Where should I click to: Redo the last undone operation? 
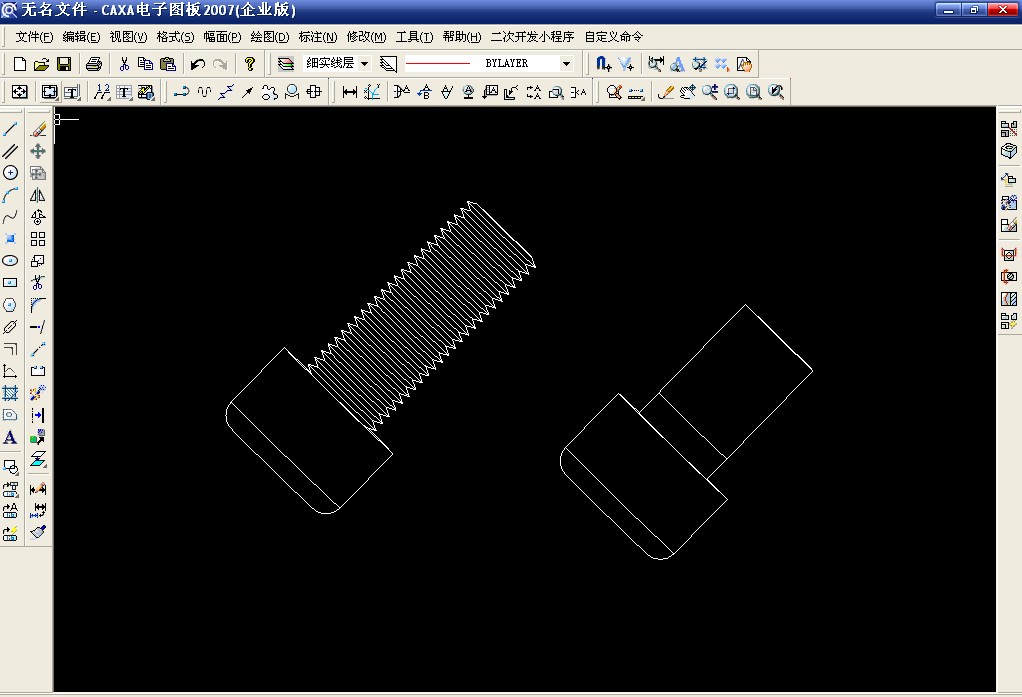click(220, 64)
